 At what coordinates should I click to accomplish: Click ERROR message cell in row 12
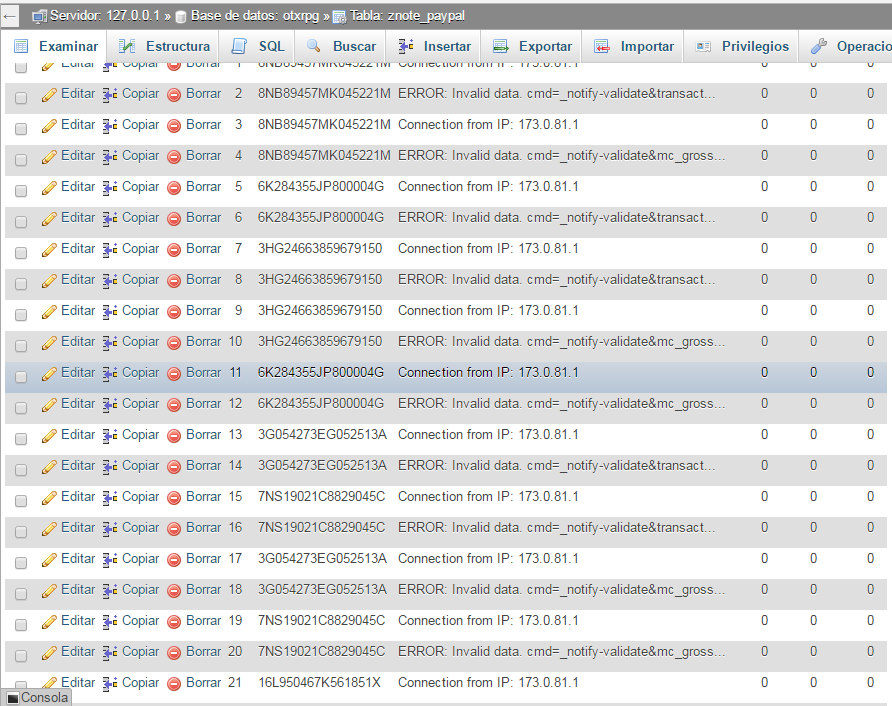pos(561,404)
